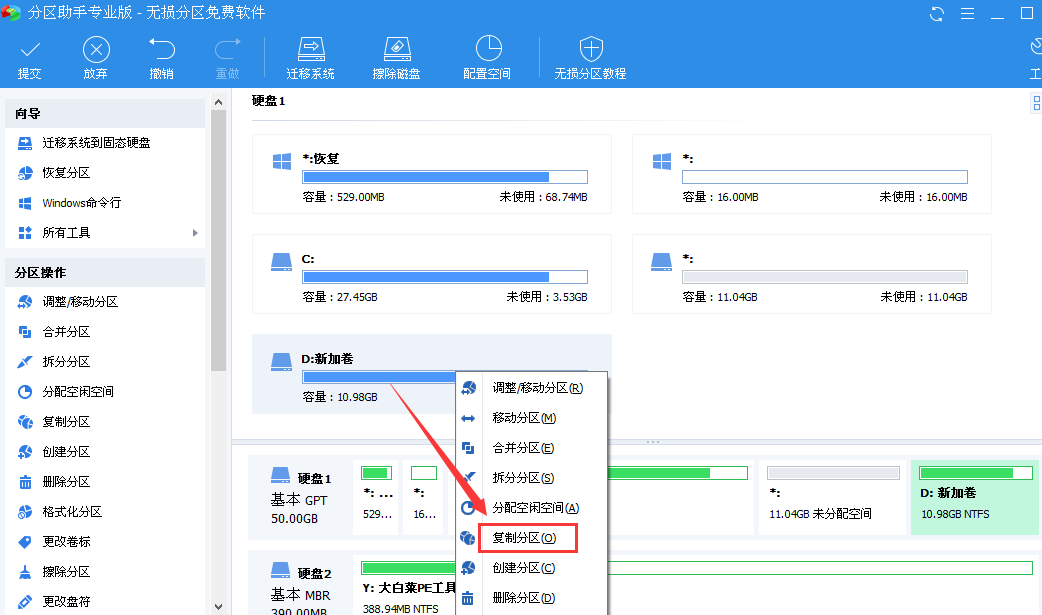
Task: Open the 无损分区教程 tutorial
Action: pos(590,59)
